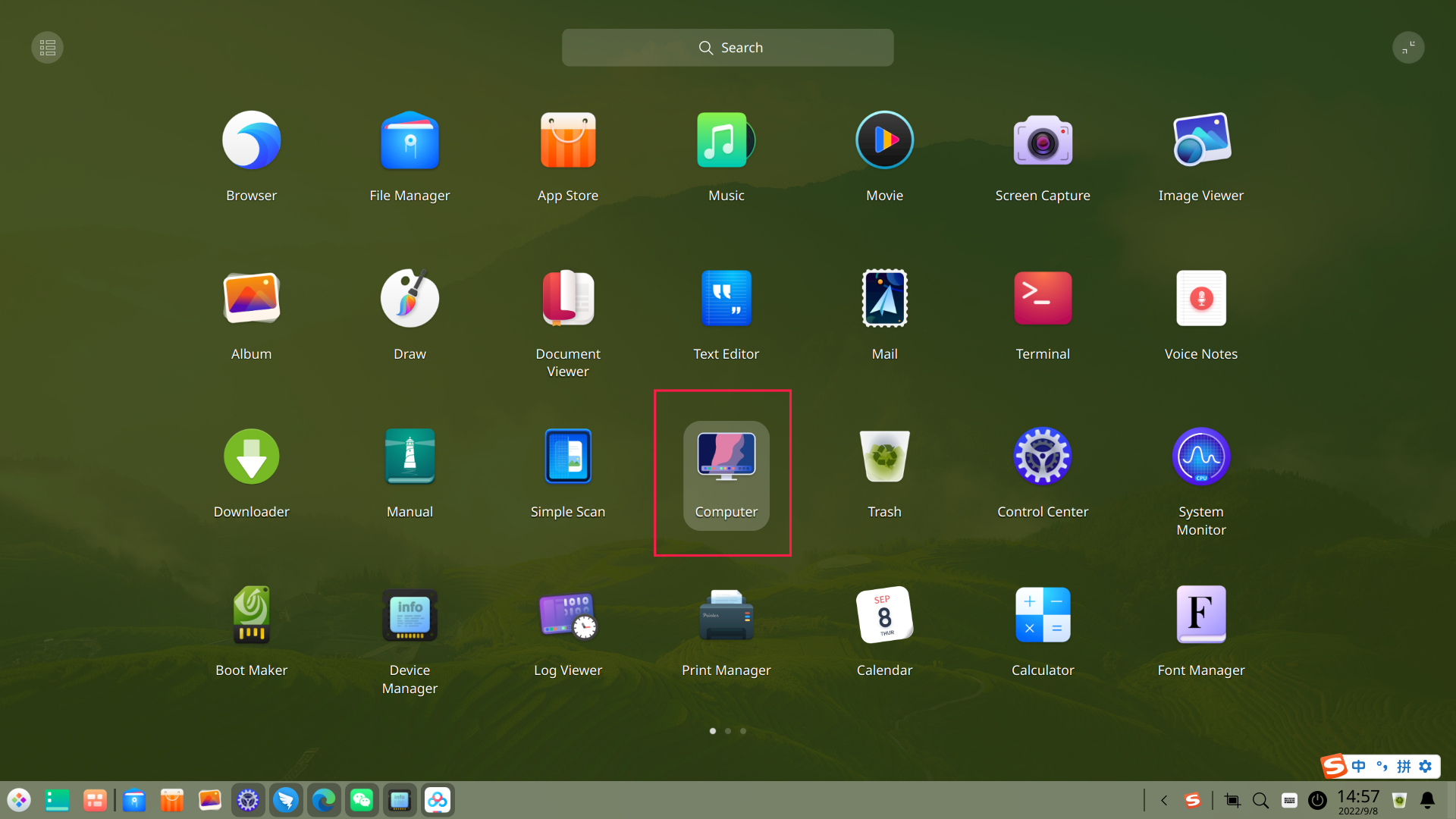
Task: Open File Manager
Action: 409,140
